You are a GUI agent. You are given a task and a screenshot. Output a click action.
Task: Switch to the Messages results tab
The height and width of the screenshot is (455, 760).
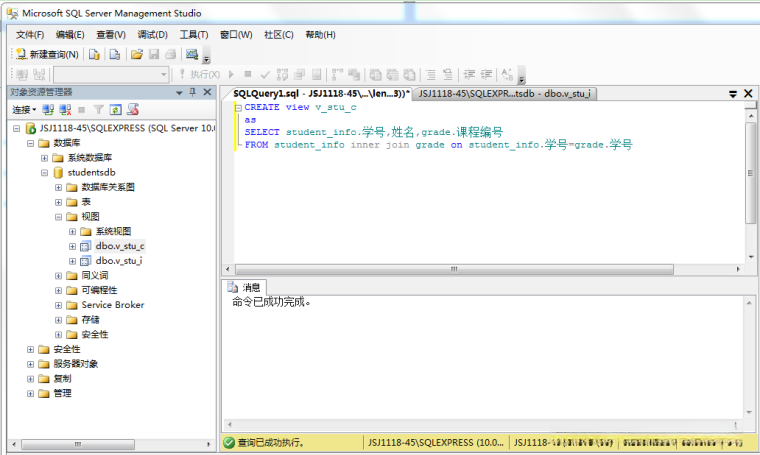click(245, 287)
